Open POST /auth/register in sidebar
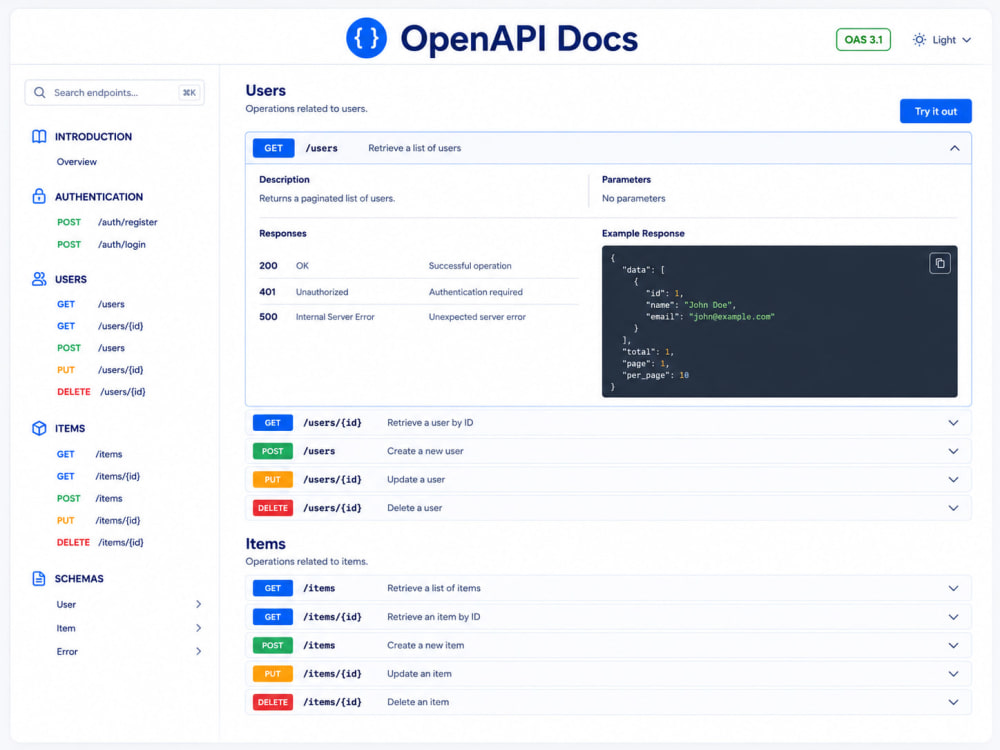 pos(107,222)
